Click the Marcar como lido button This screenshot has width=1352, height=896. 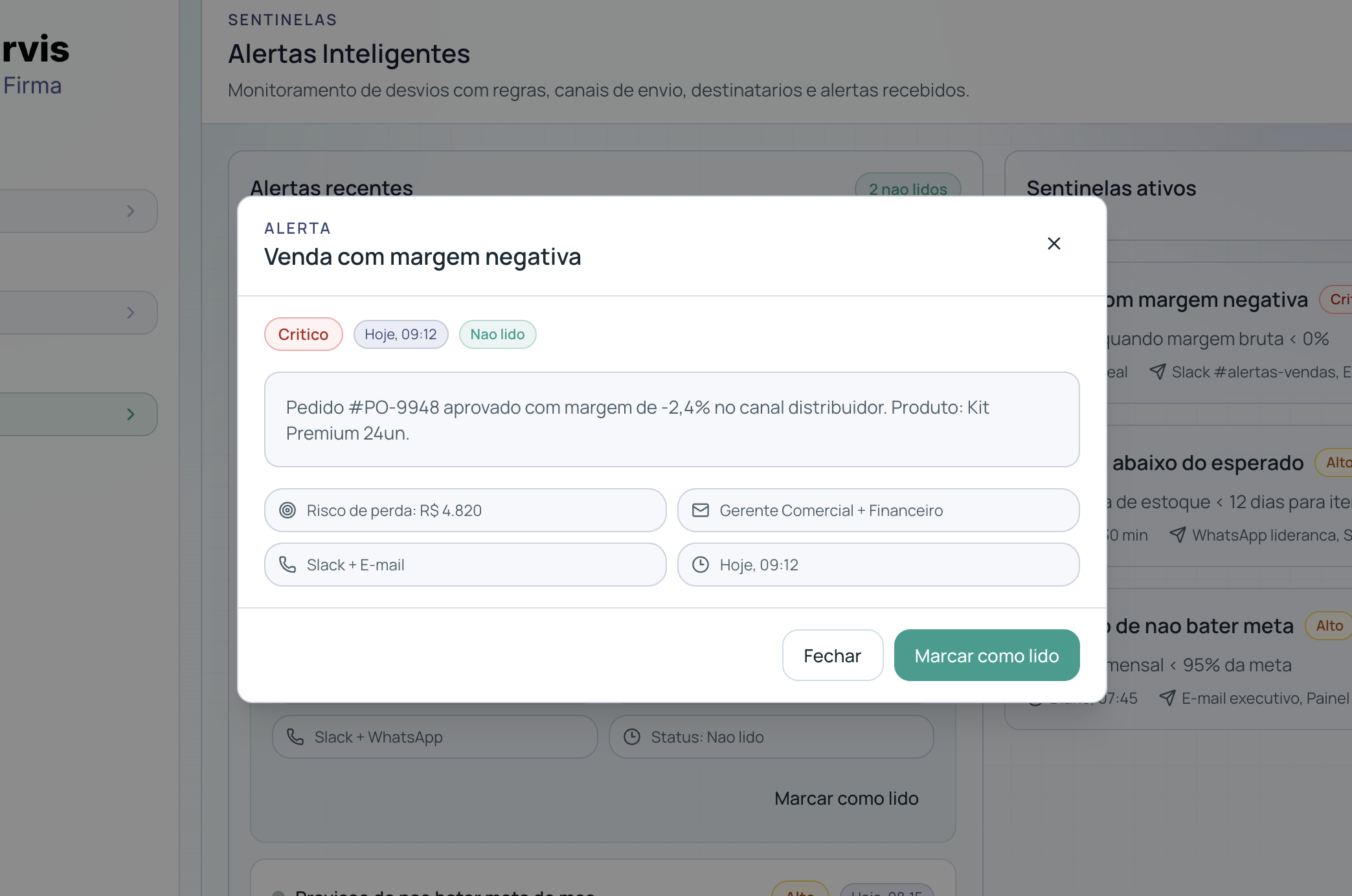click(x=986, y=655)
